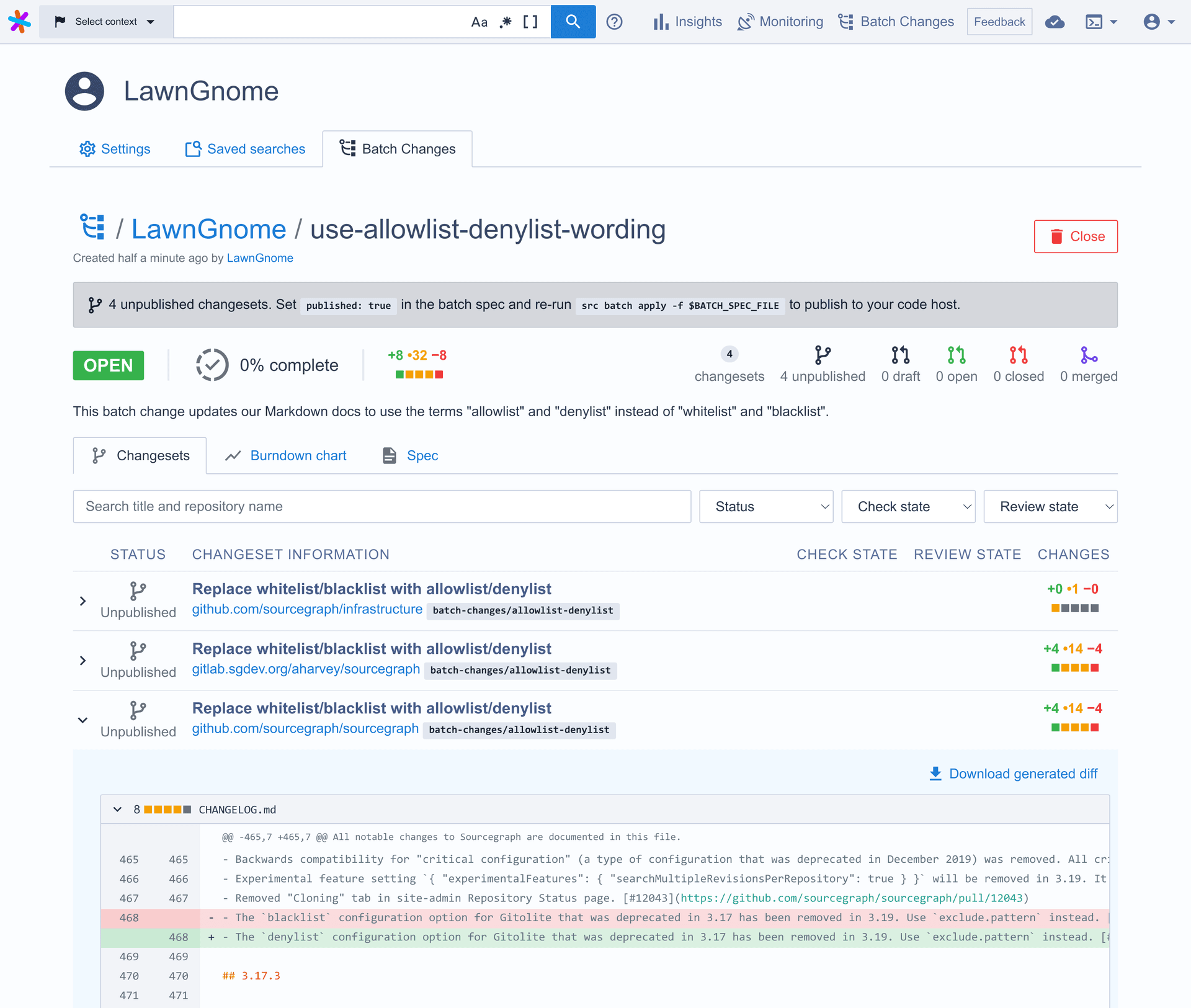This screenshot has width=1191, height=1008.
Task: Click the 0 open green icon
Action: [957, 355]
